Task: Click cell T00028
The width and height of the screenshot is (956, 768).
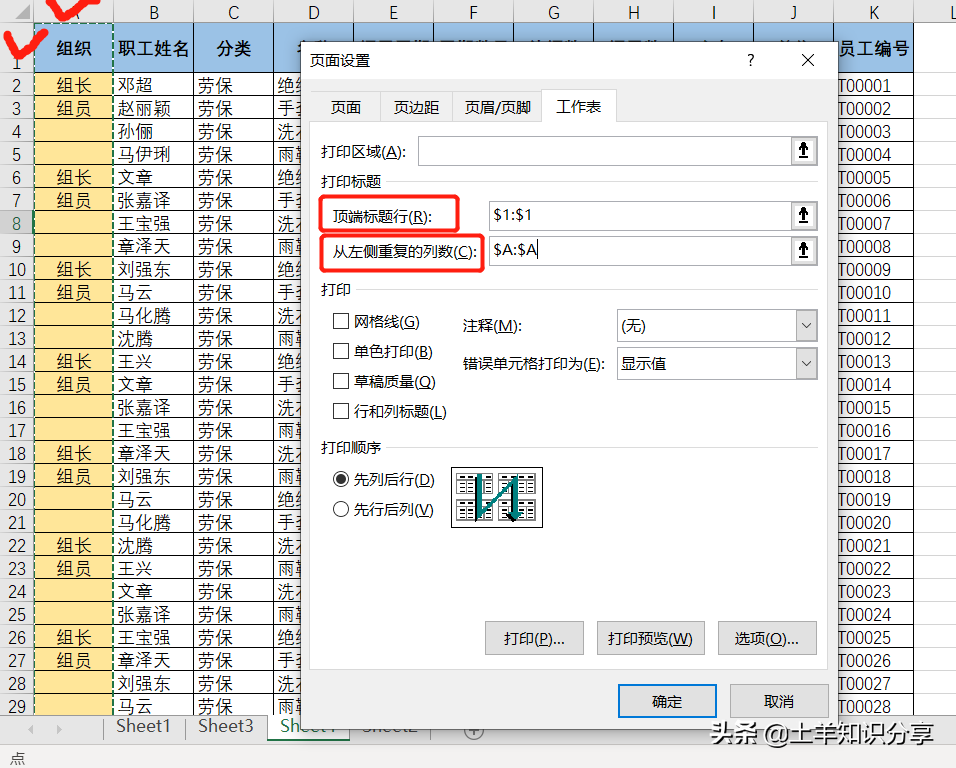Action: pyautogui.click(x=874, y=706)
